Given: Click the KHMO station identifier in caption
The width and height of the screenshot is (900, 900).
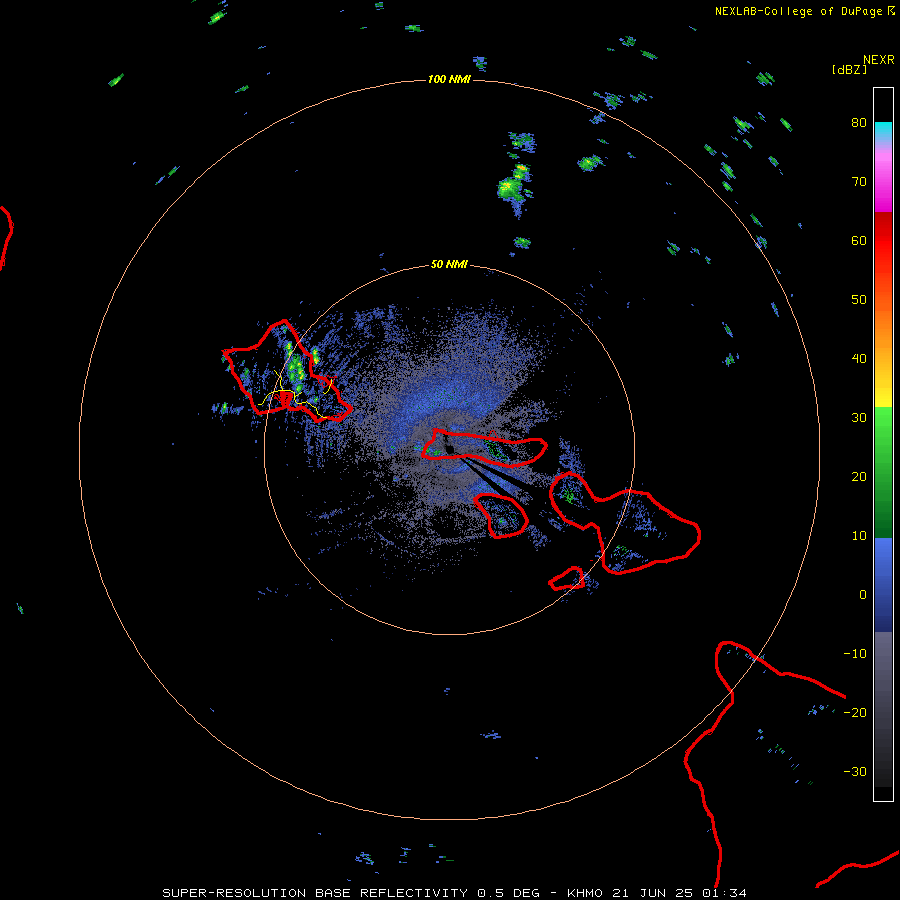Looking at the screenshot, I should point(585,893).
